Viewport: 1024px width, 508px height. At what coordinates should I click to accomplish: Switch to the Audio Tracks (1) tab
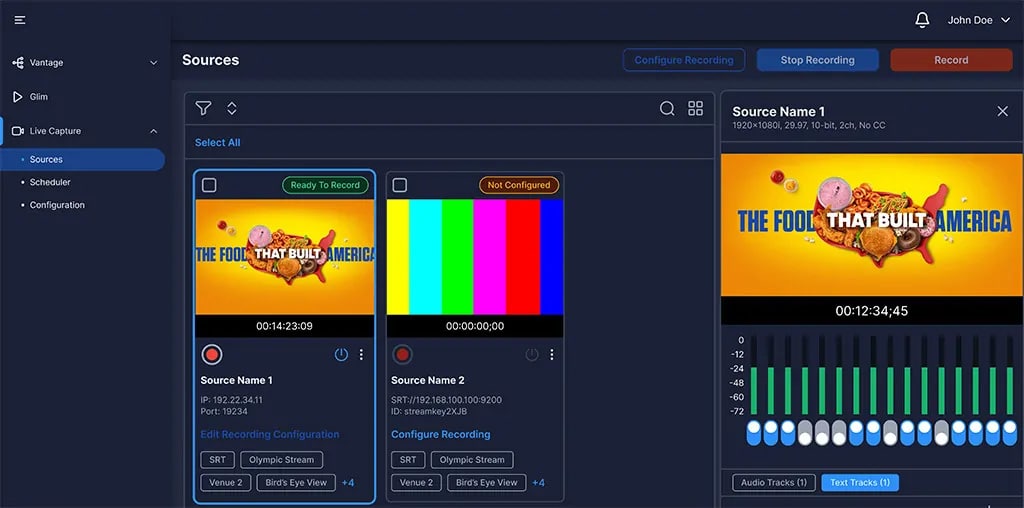[774, 483]
